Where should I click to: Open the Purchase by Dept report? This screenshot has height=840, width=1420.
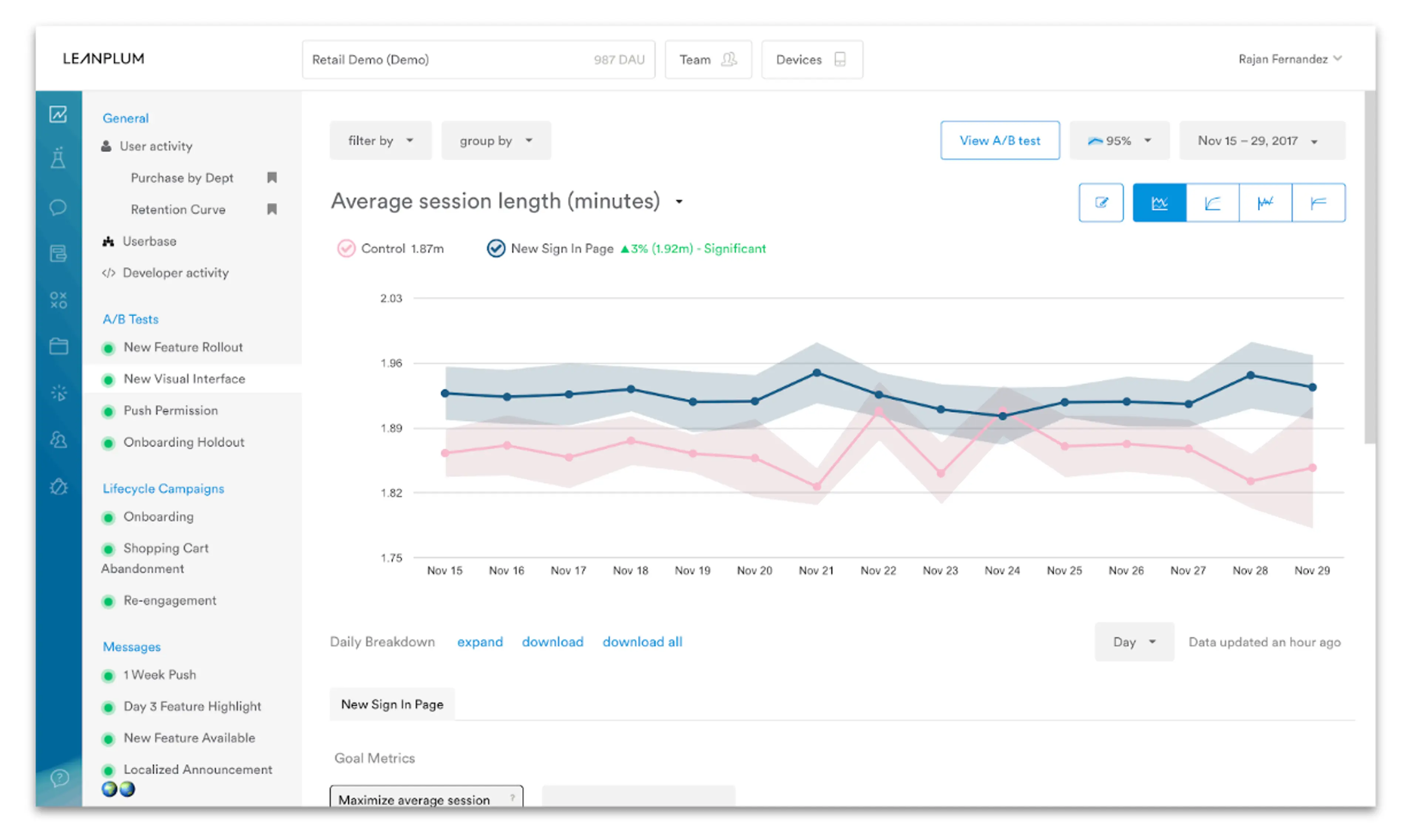182,178
